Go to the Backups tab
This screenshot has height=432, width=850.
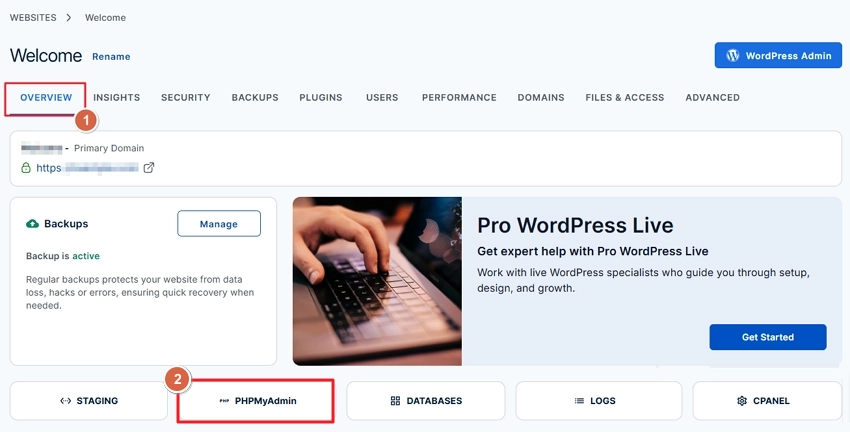(x=255, y=98)
